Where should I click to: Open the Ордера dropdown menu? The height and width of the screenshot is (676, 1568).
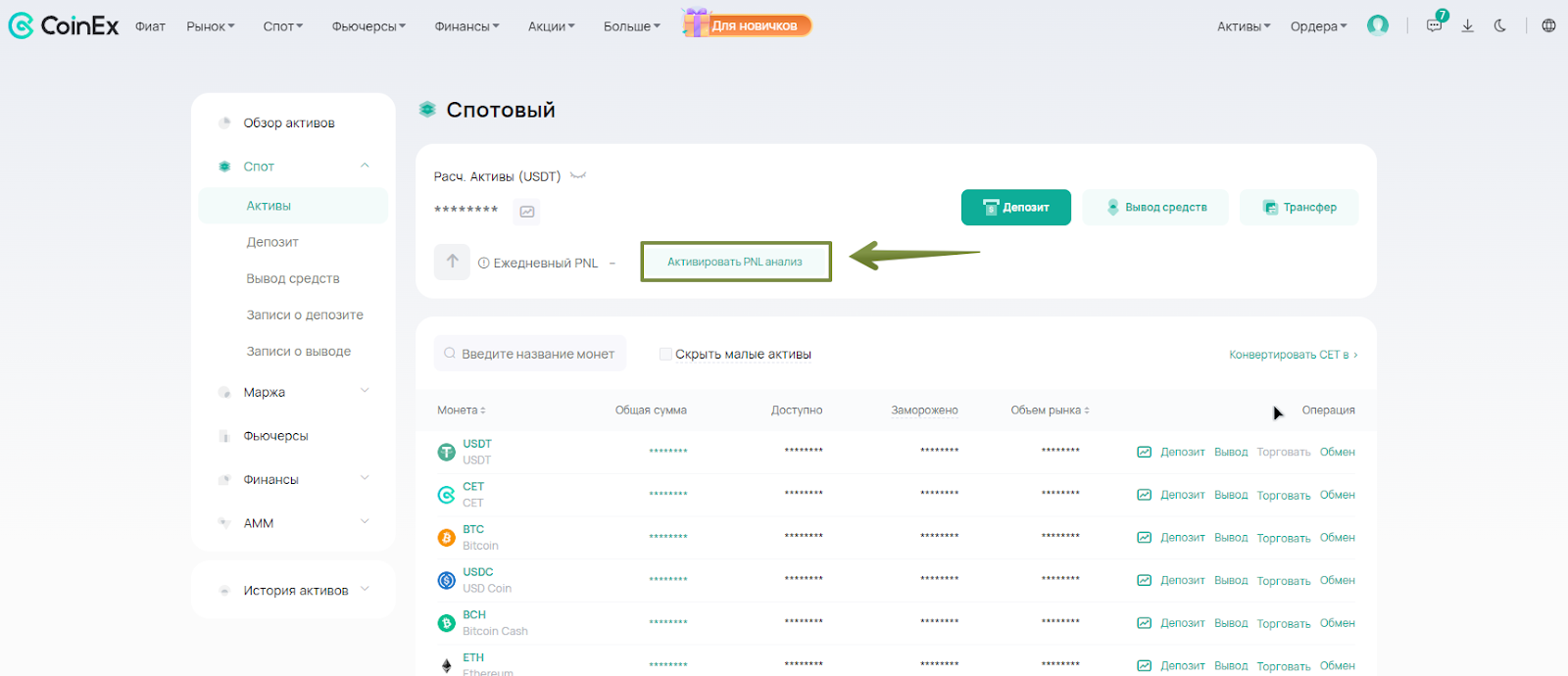pyautogui.click(x=1319, y=26)
